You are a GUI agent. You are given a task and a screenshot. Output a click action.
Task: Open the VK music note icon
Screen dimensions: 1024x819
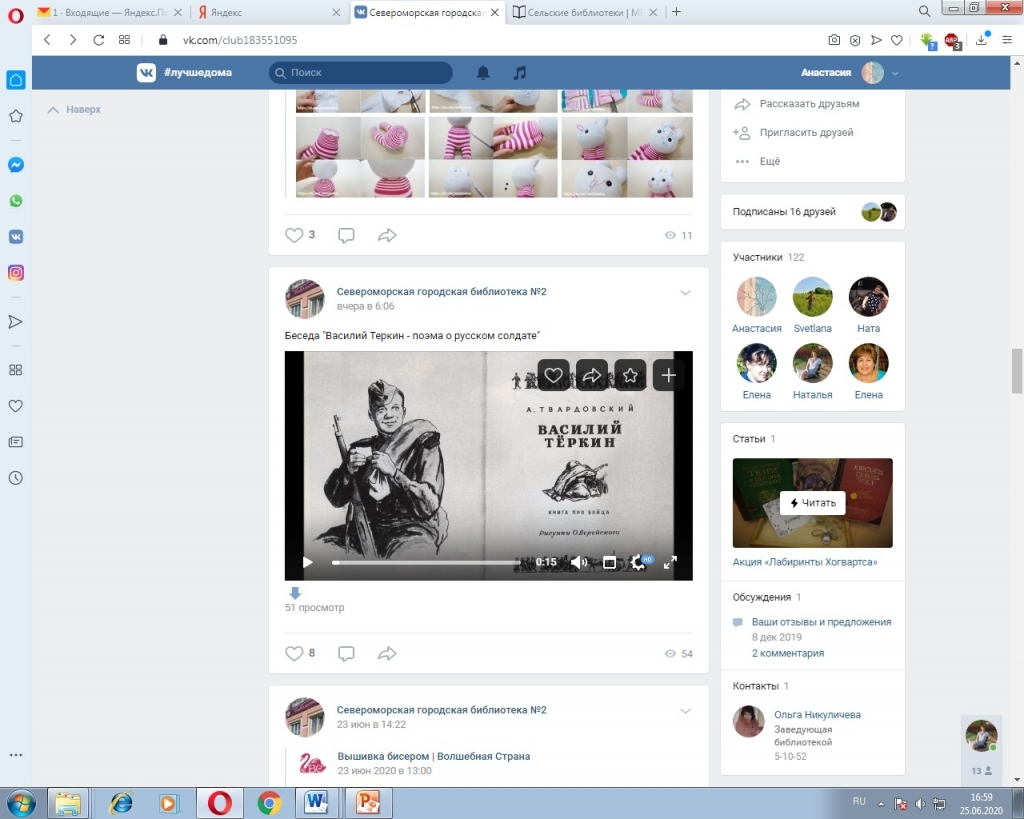pos(520,72)
